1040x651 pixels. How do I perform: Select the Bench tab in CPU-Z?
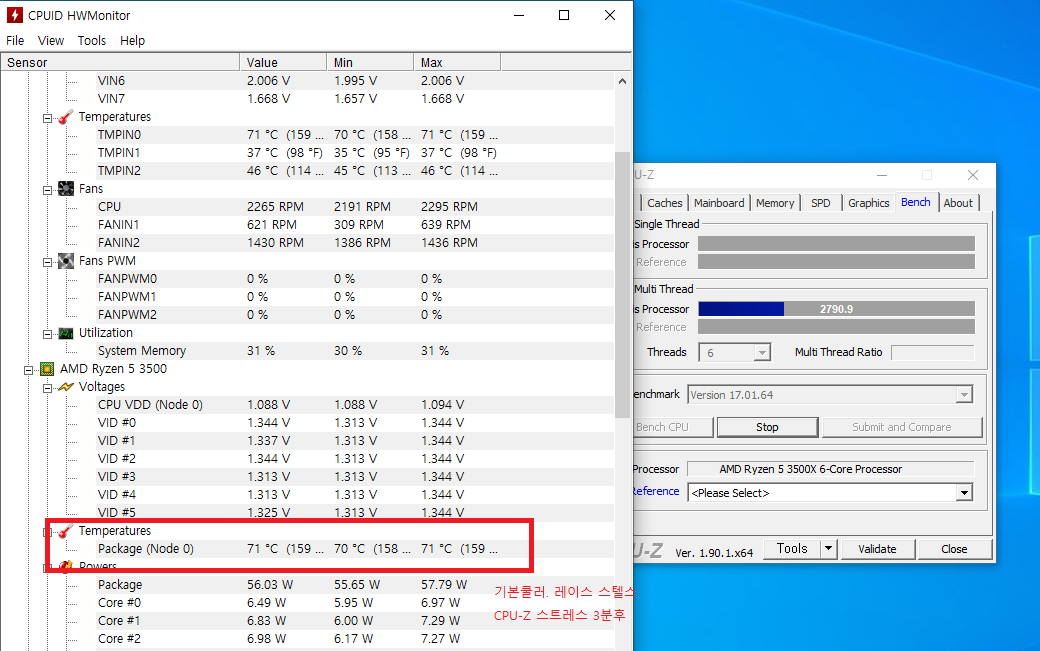click(x=915, y=202)
